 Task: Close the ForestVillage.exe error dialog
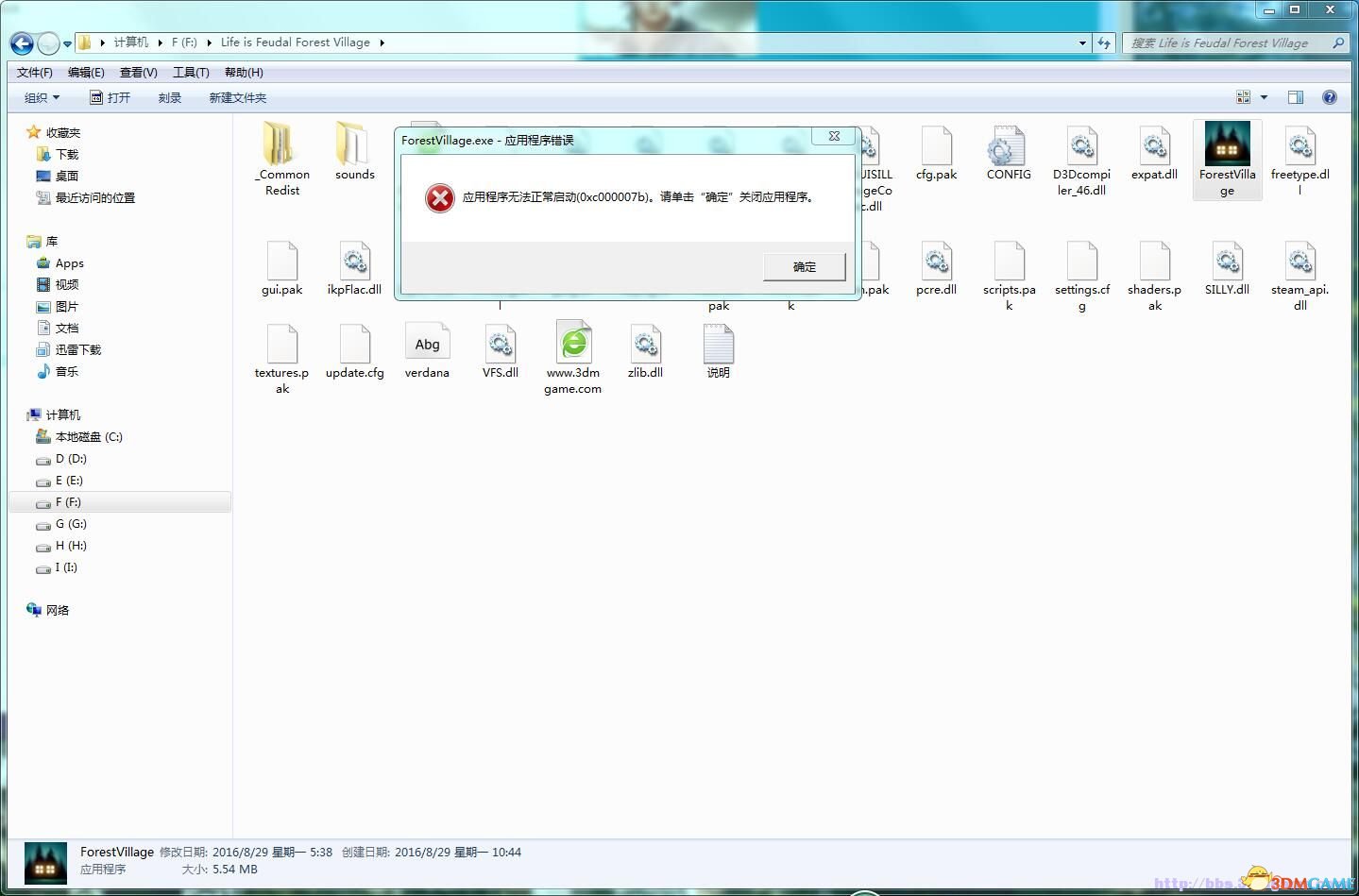[834, 136]
